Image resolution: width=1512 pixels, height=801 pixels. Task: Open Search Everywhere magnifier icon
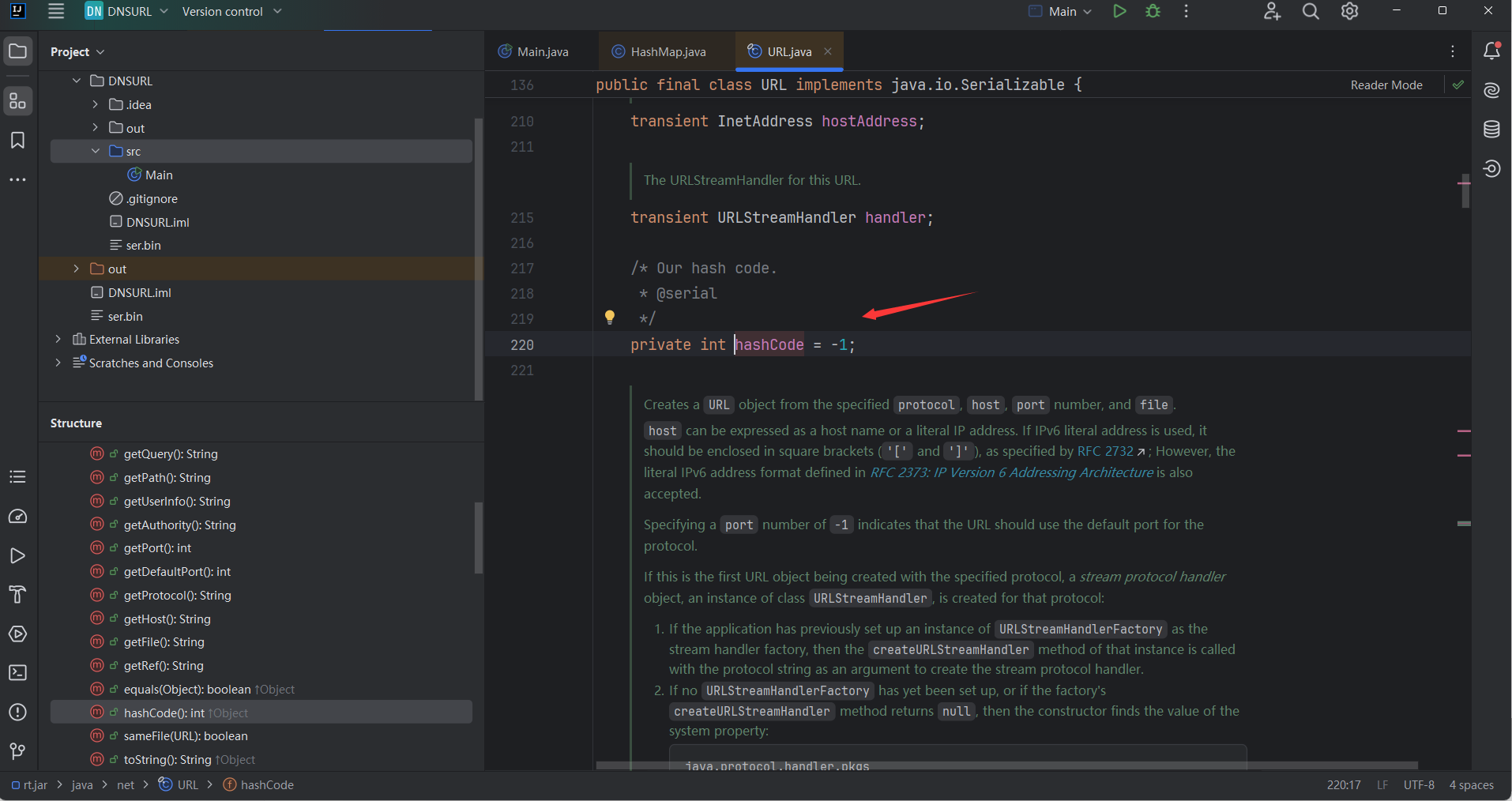[1311, 11]
